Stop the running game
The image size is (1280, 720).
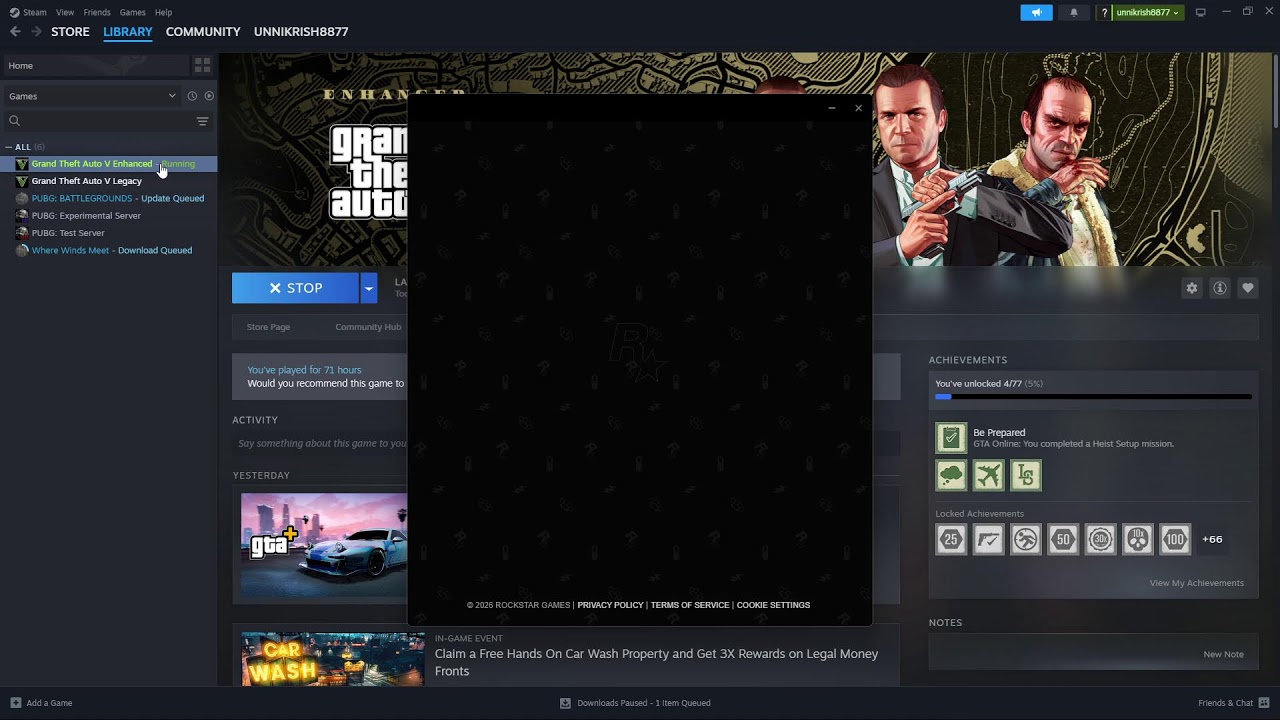tap(296, 288)
